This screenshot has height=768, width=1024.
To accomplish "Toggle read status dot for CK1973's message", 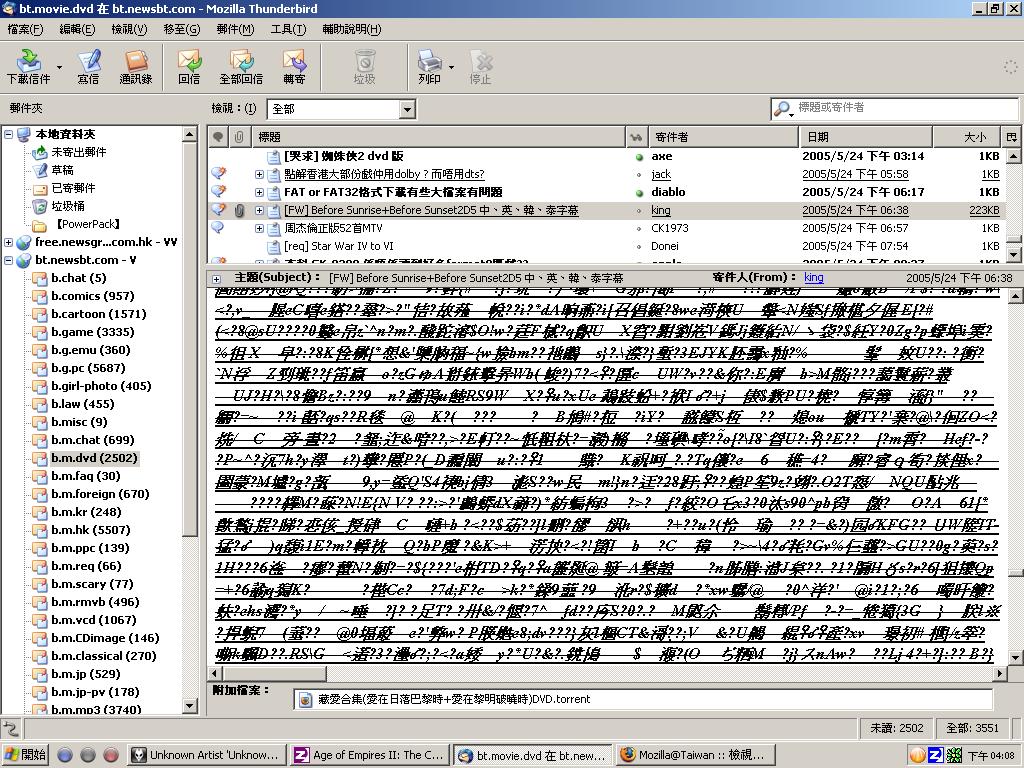I will (639, 229).
